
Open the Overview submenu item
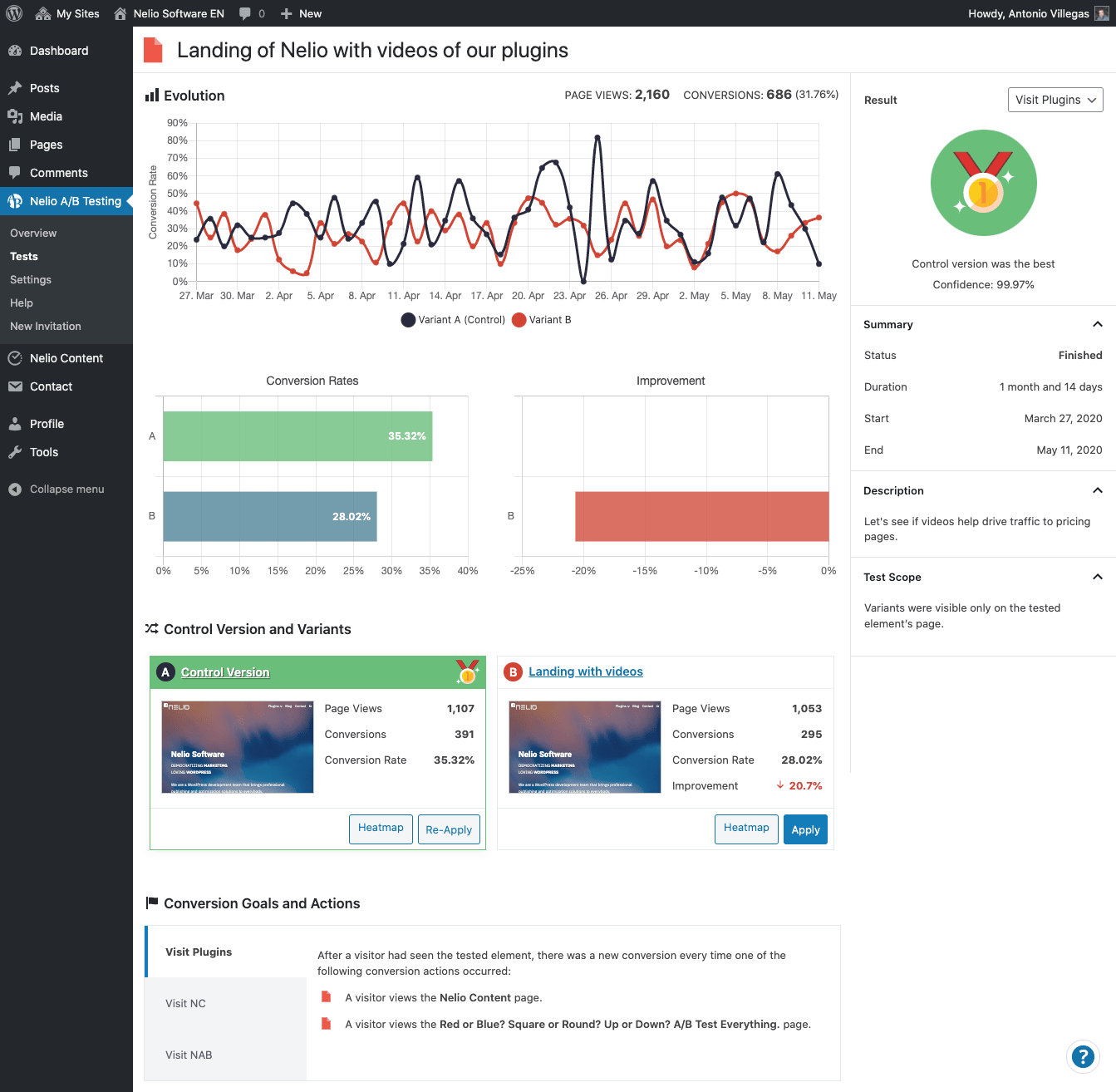(x=33, y=234)
